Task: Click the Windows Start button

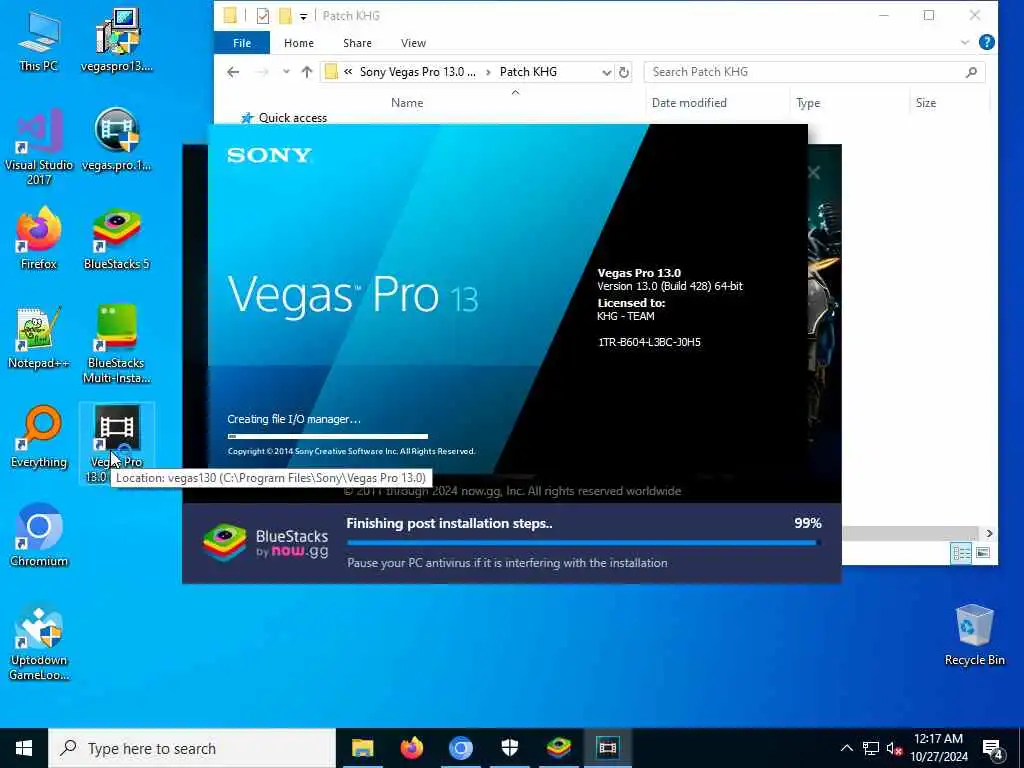Action: 24,748
